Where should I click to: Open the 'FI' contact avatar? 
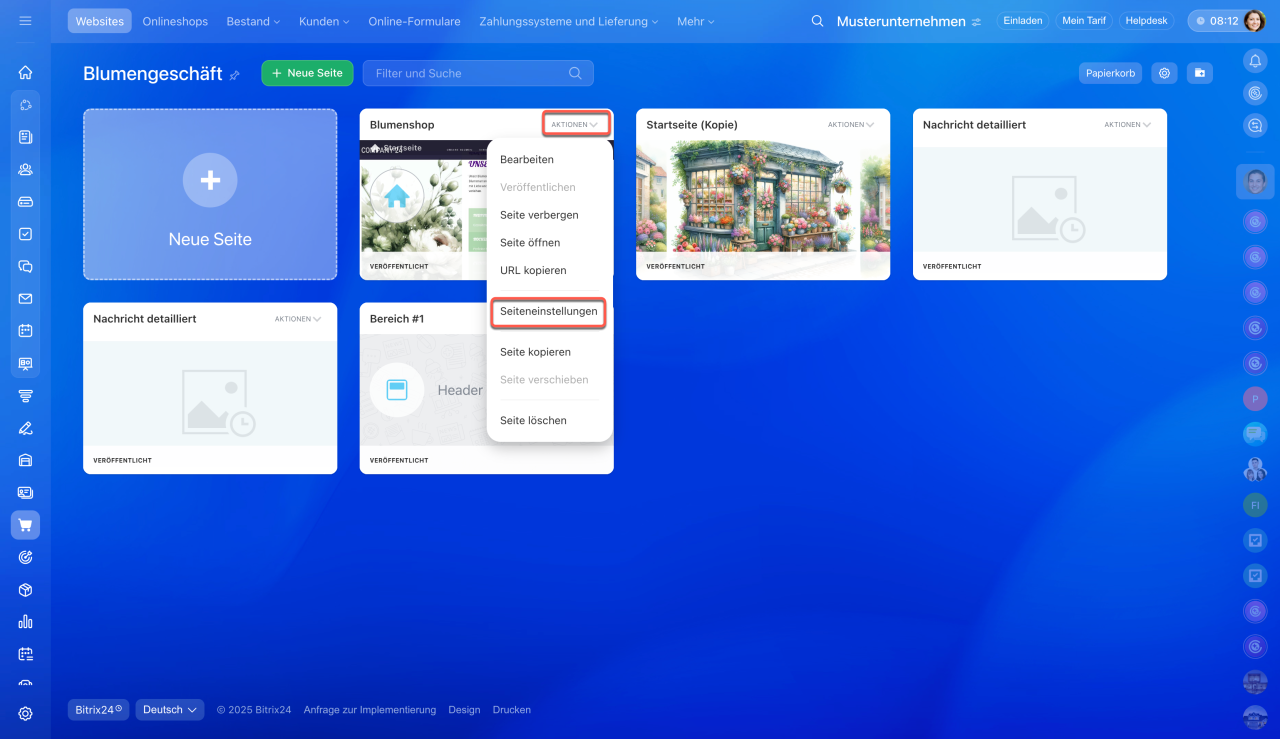[x=1255, y=505]
